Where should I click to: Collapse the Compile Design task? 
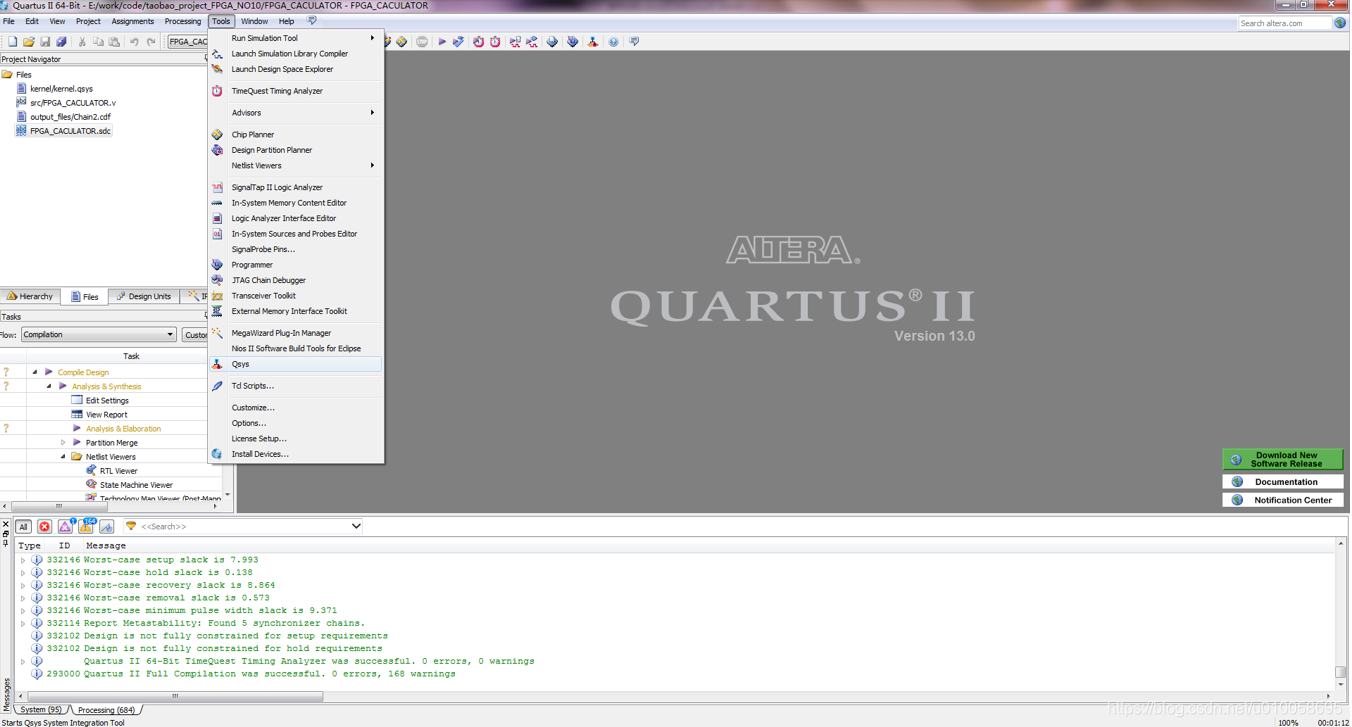pyautogui.click(x=35, y=372)
